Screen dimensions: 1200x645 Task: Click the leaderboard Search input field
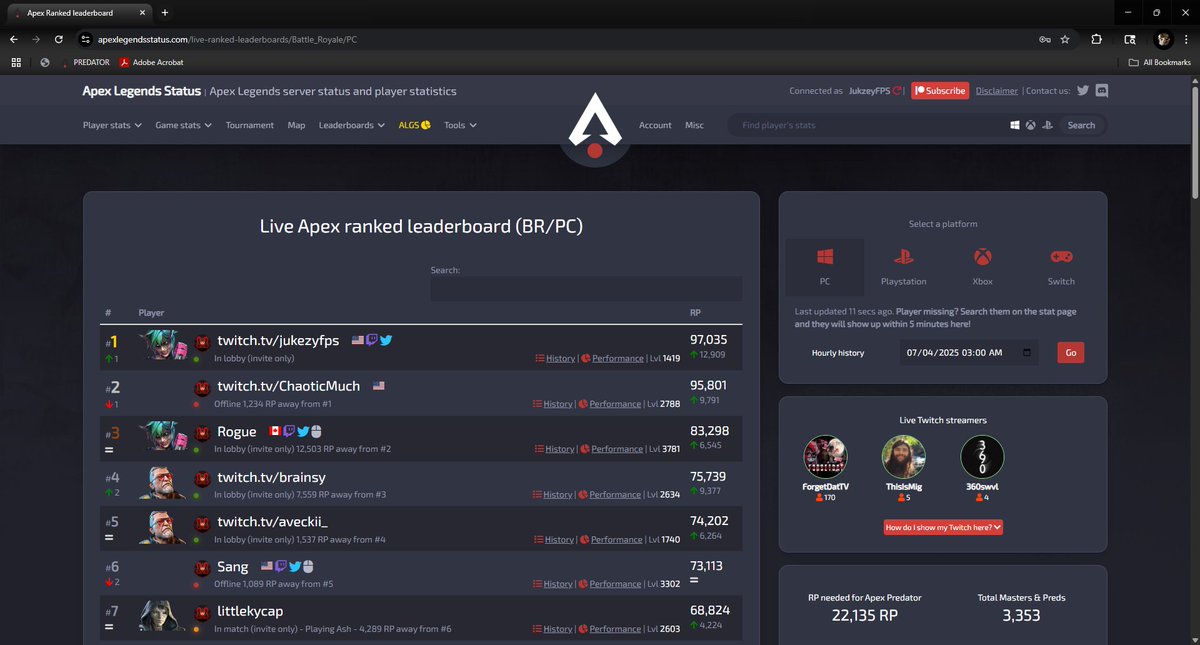pos(586,289)
